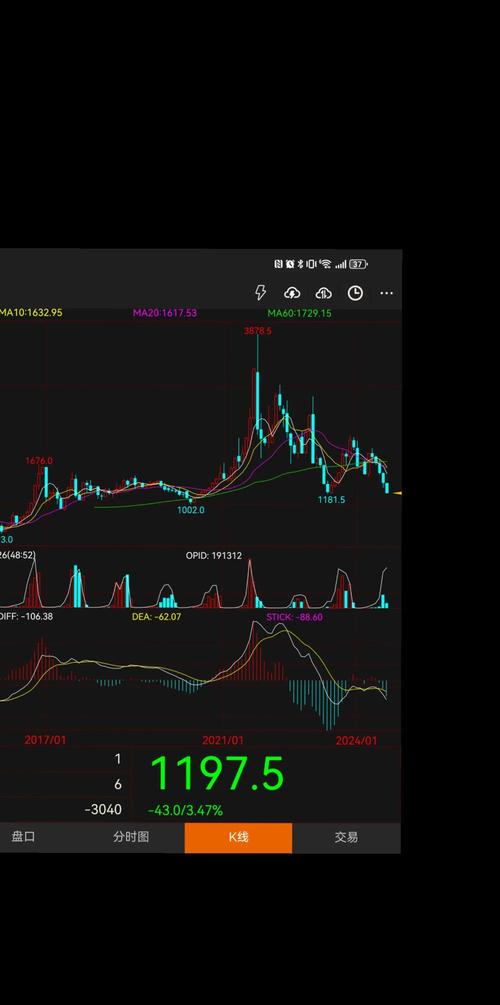The width and height of the screenshot is (500, 1005).
Task: Tap the OPID: 191312 volume panel label
Action: (x=214, y=556)
